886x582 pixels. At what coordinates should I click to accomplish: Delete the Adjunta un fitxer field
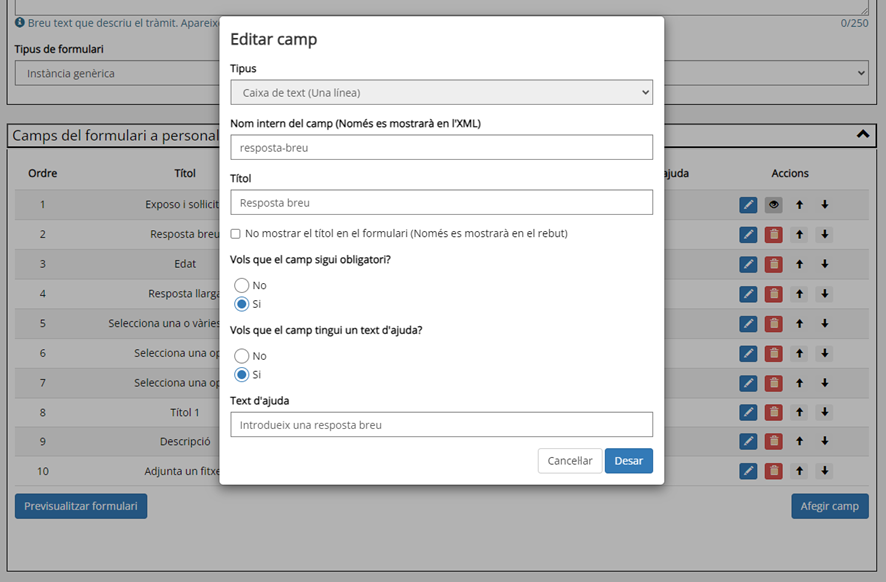(x=773, y=470)
